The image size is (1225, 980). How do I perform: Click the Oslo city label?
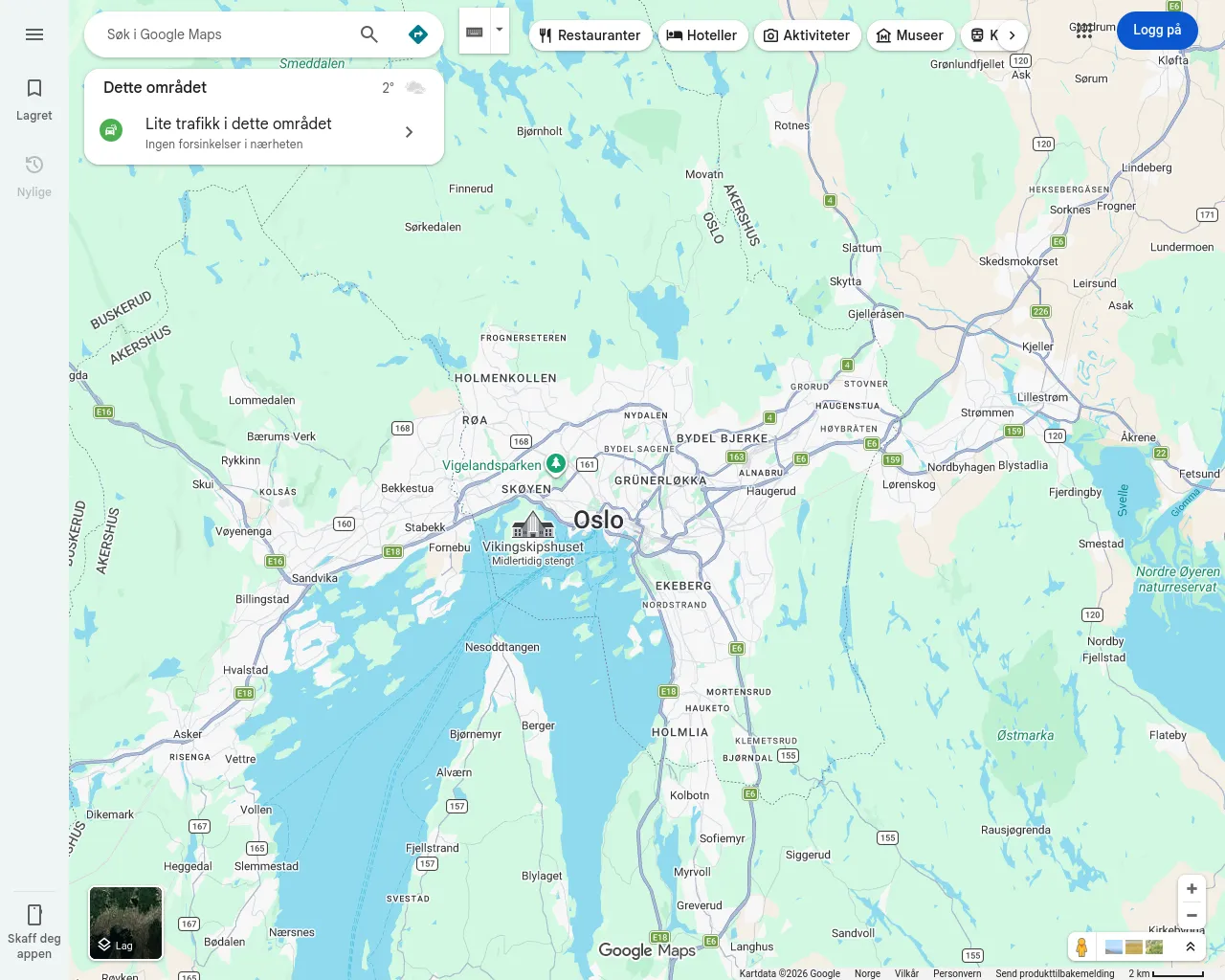[x=598, y=520]
